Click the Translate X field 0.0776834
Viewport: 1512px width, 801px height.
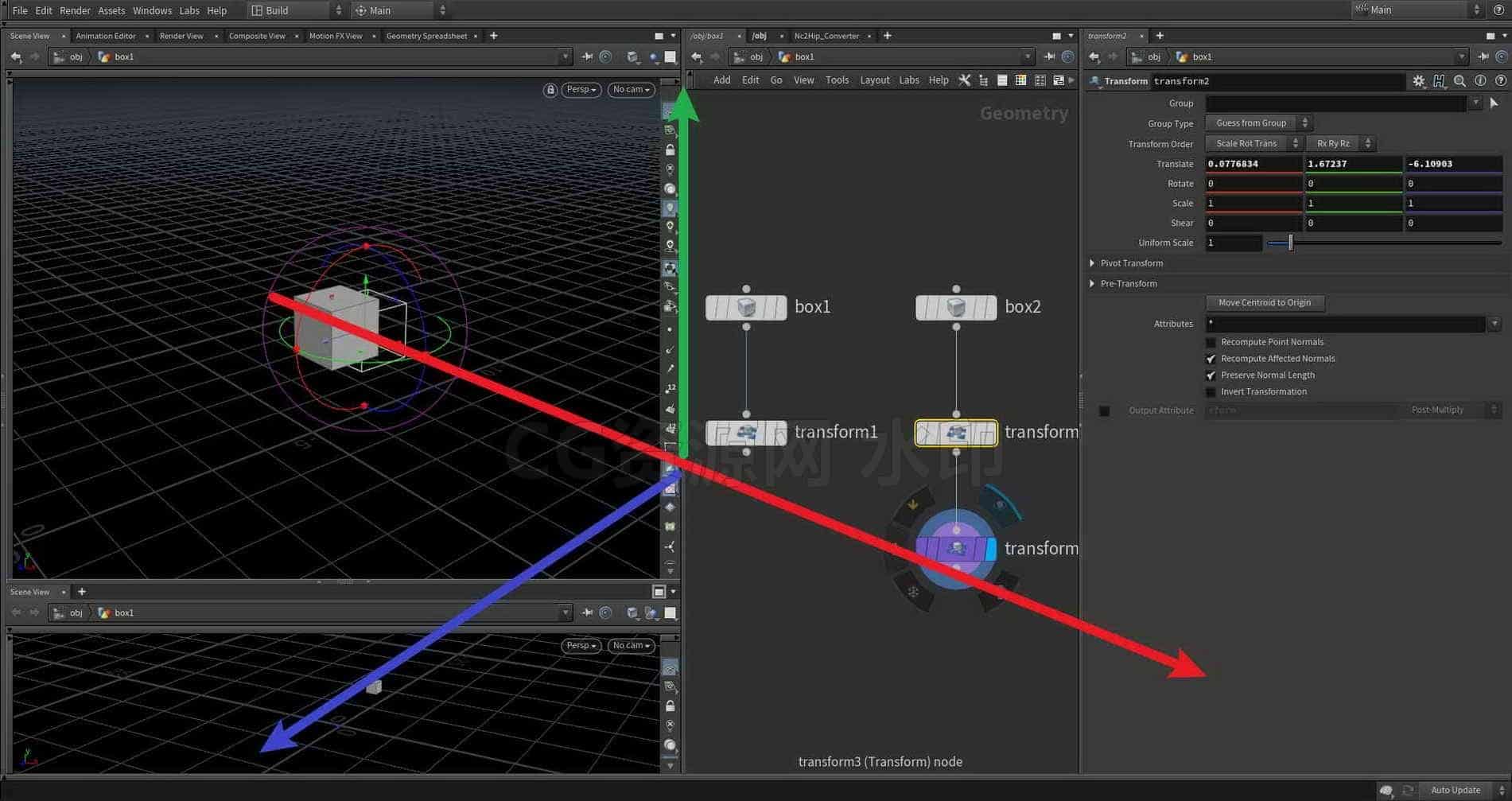[x=1254, y=164]
